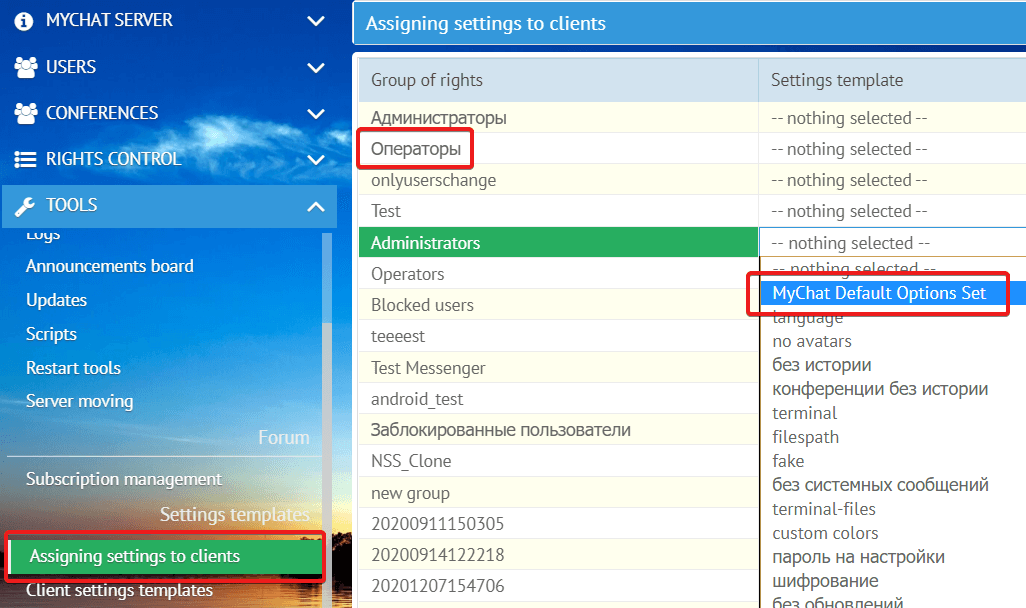This screenshot has width=1026, height=608.
Task: Expand the USERS section chevron
Action: 316,68
